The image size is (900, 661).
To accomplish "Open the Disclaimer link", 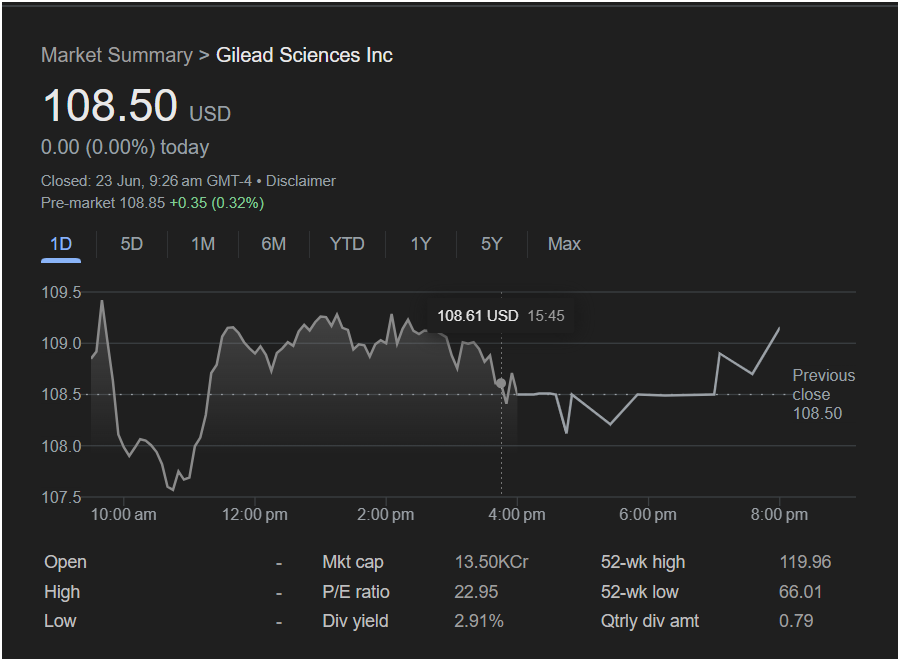I will click(301, 181).
